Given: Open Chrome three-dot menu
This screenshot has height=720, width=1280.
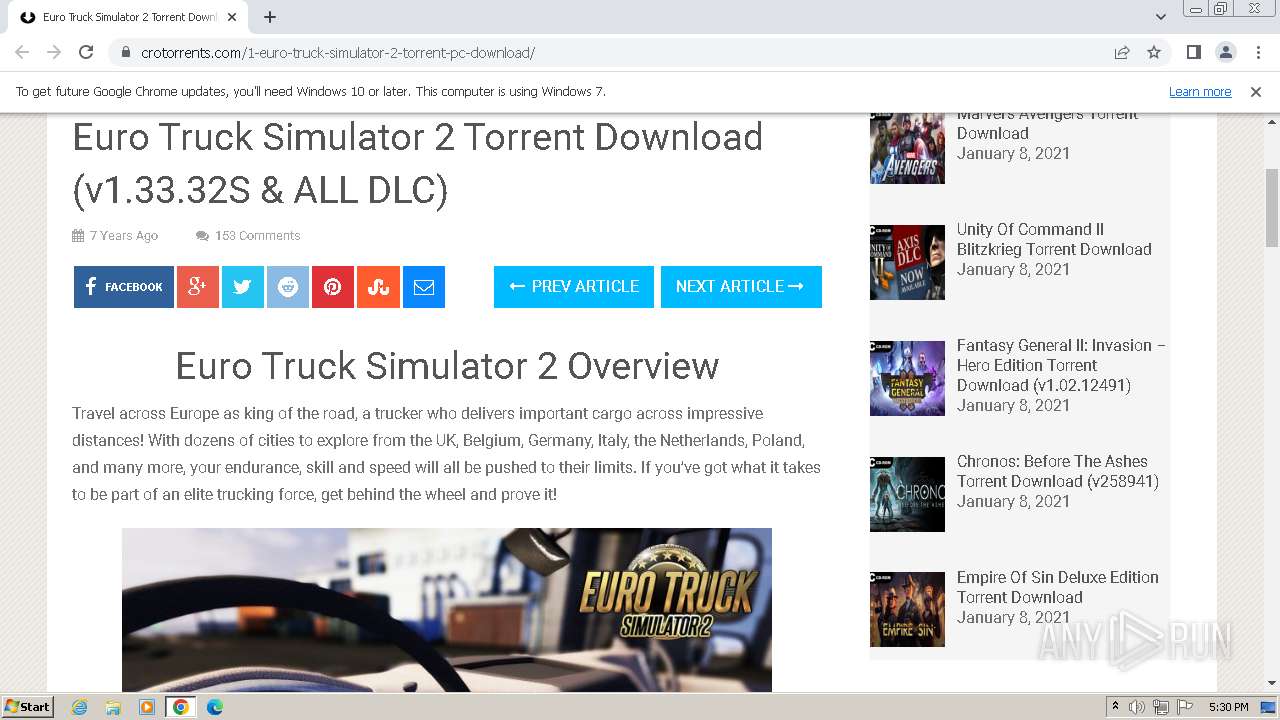Looking at the screenshot, I should 1257,52.
